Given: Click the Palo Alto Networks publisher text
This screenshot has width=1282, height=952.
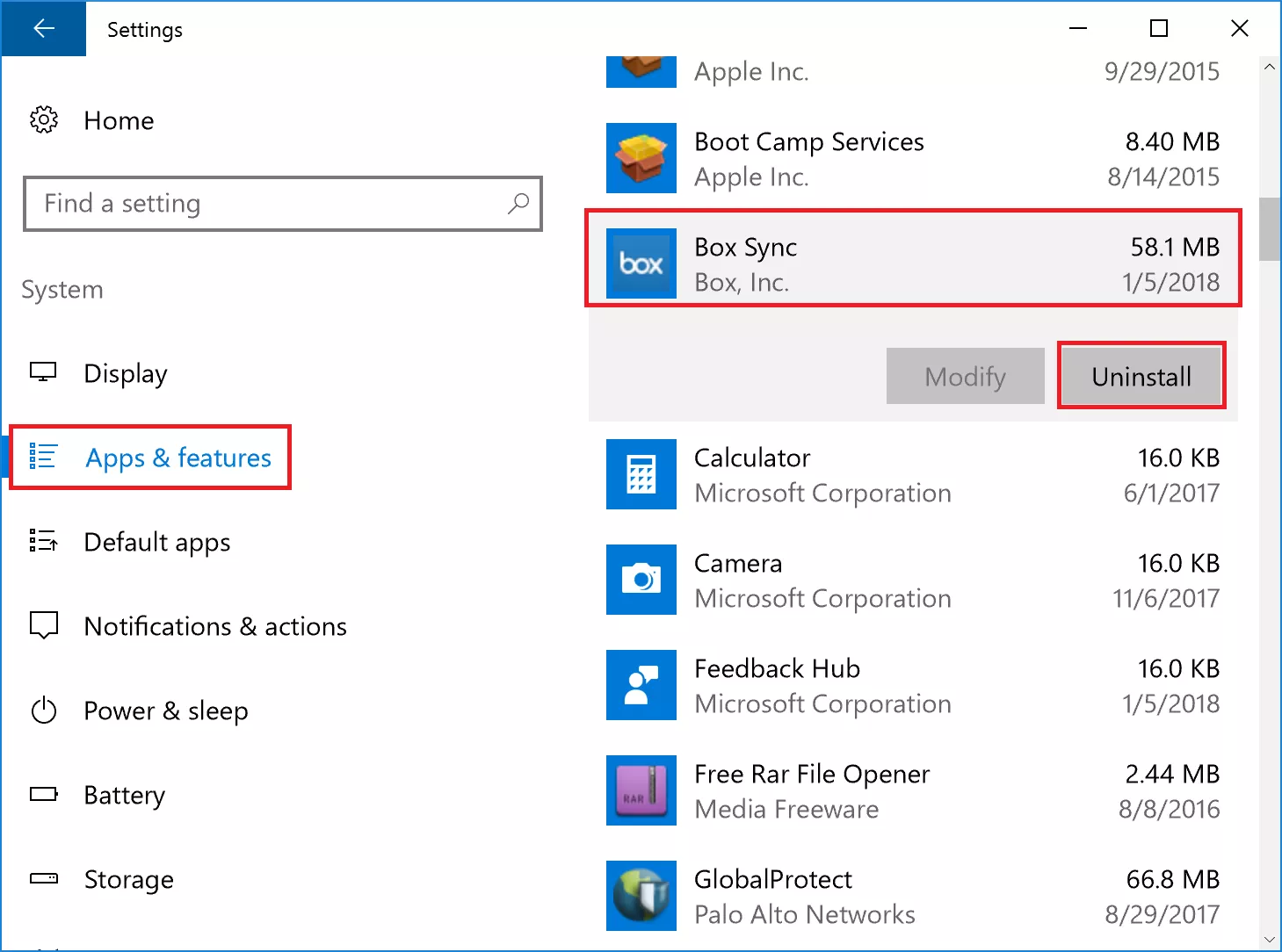Looking at the screenshot, I should [x=805, y=914].
